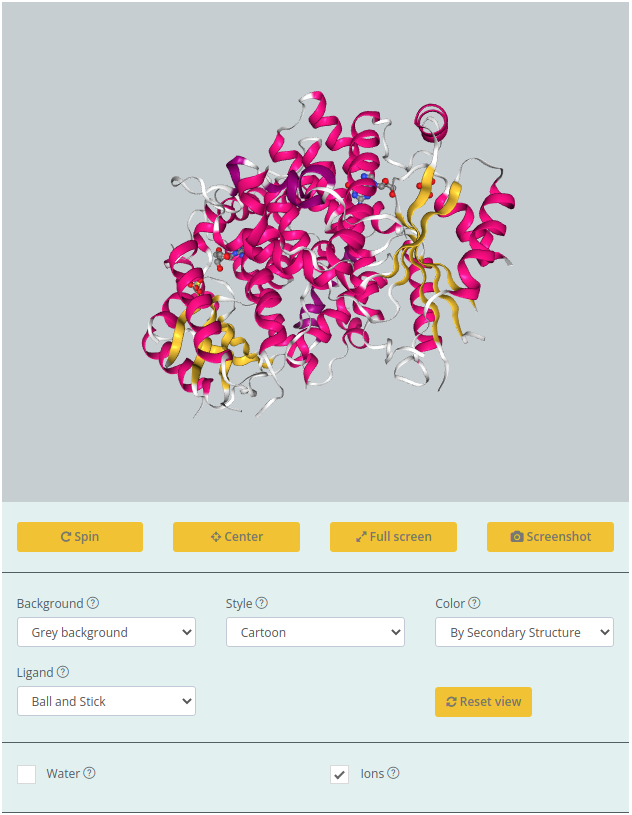Open Ligand dropdown showing Ball and Stick
Image resolution: width=632 pixels, height=815 pixels.
pyautogui.click(x=106, y=701)
